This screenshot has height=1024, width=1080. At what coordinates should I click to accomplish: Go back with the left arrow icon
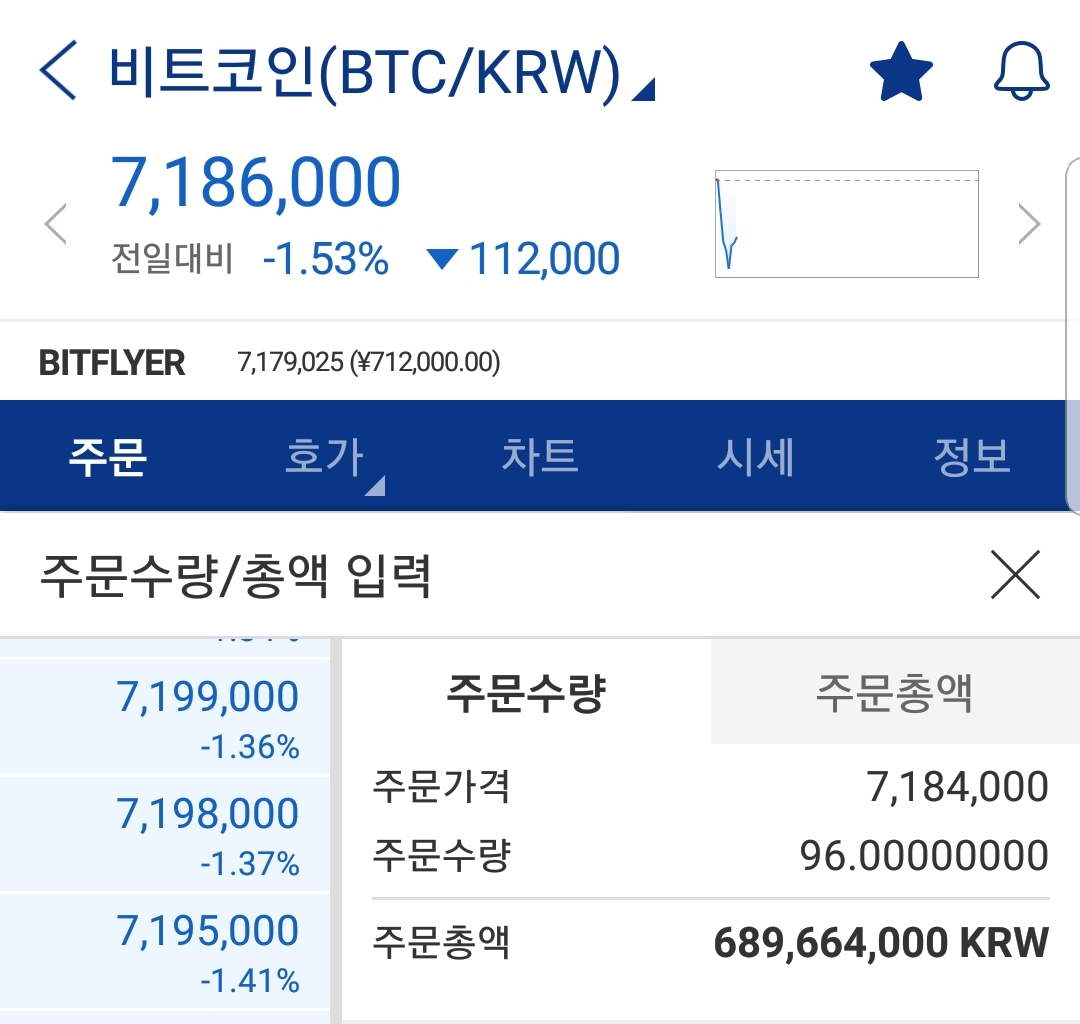[58, 70]
